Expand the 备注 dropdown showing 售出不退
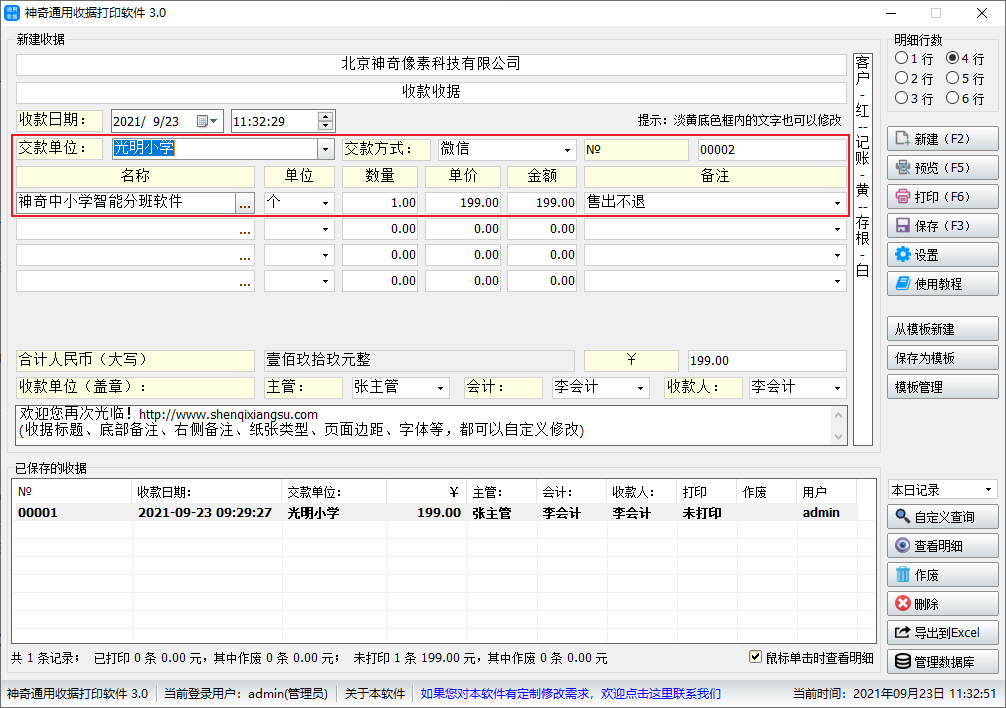The height and width of the screenshot is (708, 1006). (x=837, y=203)
